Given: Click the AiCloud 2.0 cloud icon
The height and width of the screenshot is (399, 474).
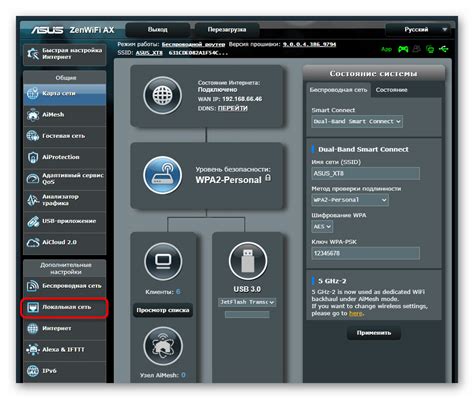Looking at the screenshot, I should pyautogui.click(x=33, y=242).
